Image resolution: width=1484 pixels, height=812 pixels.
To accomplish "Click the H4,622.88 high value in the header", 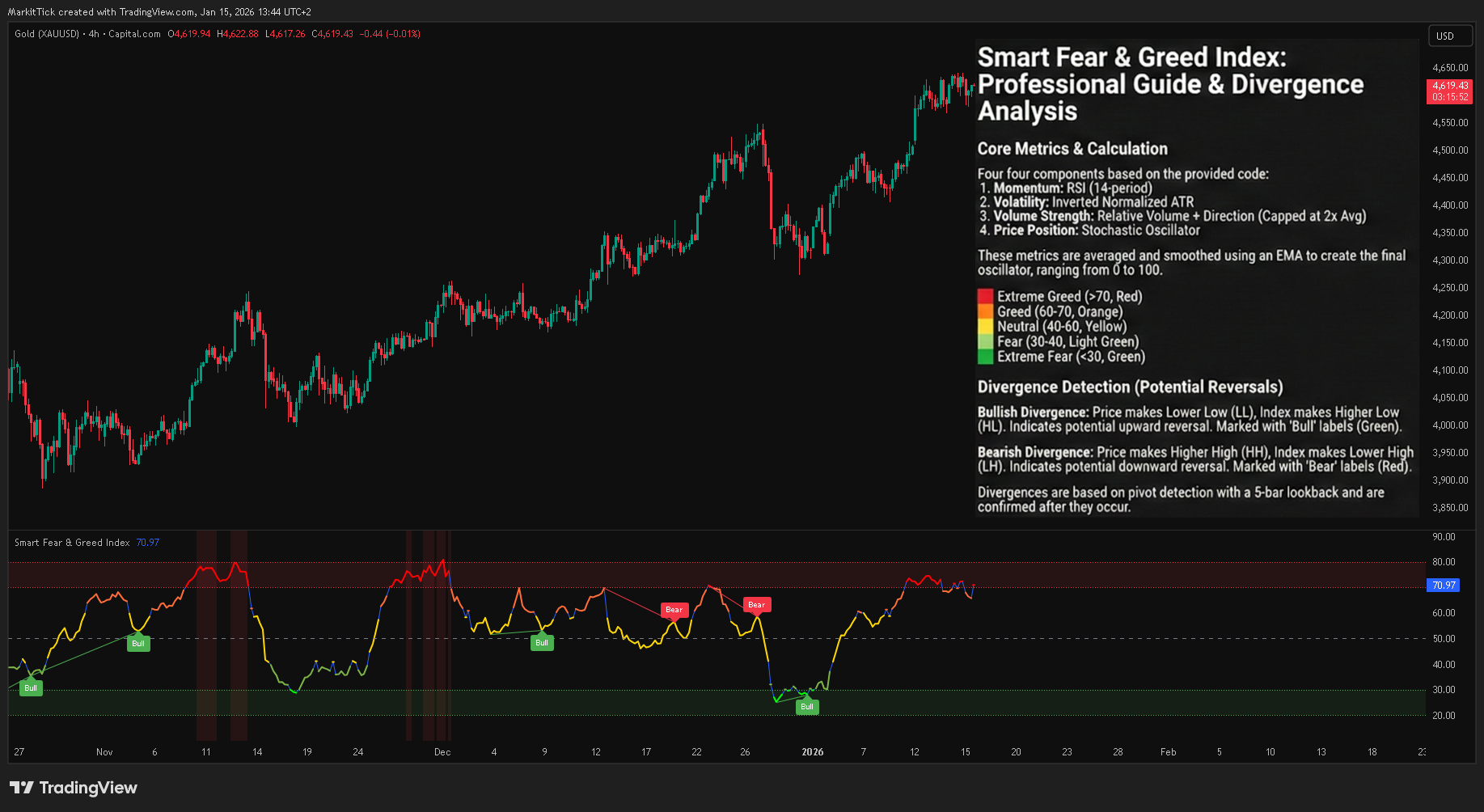I will tap(238, 34).
